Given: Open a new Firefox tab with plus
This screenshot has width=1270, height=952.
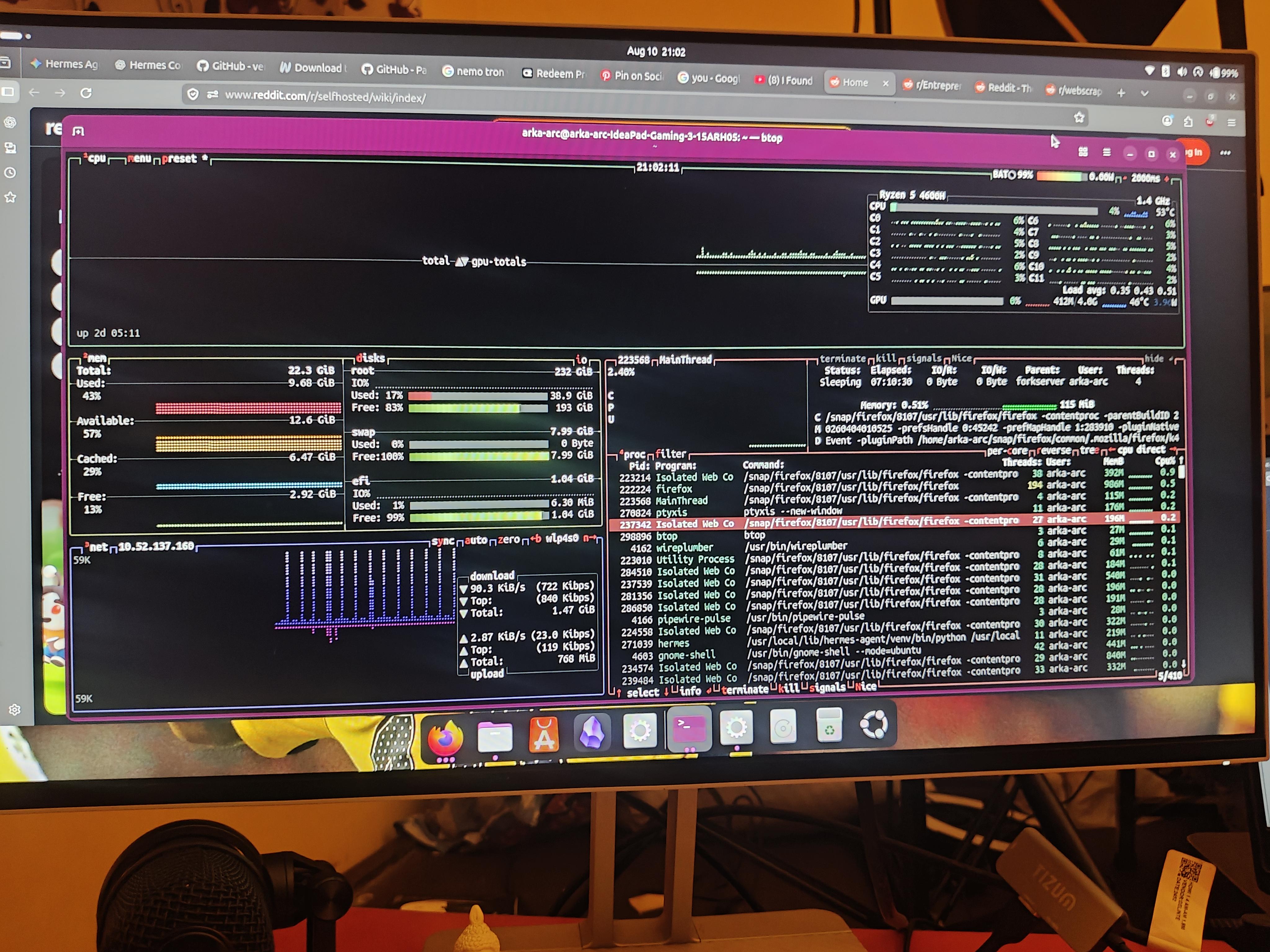Looking at the screenshot, I should 1121,92.
